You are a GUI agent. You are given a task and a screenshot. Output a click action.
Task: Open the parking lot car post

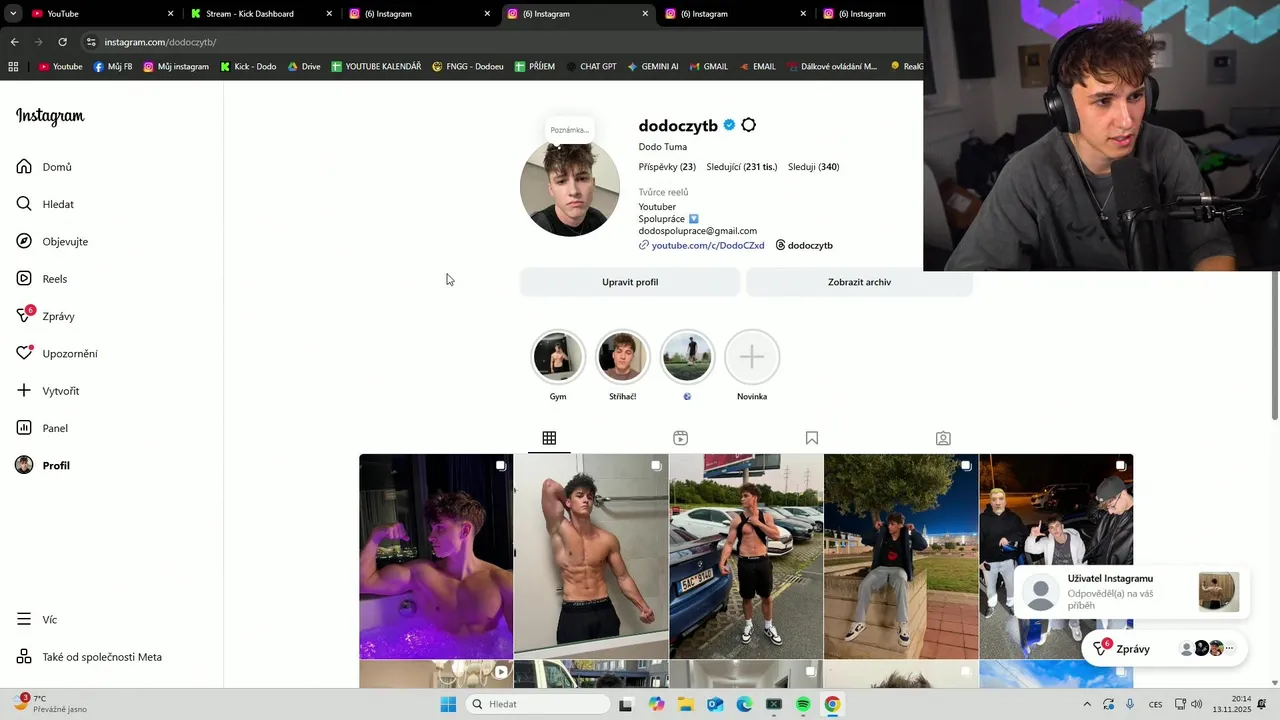pos(746,557)
